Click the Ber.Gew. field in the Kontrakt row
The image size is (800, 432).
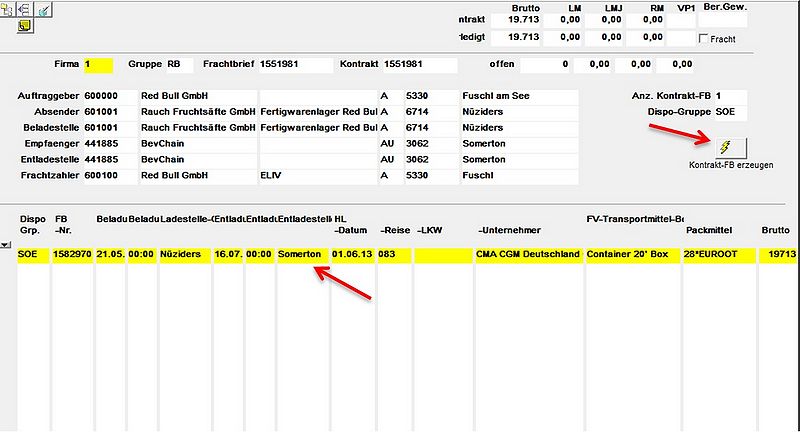point(722,20)
